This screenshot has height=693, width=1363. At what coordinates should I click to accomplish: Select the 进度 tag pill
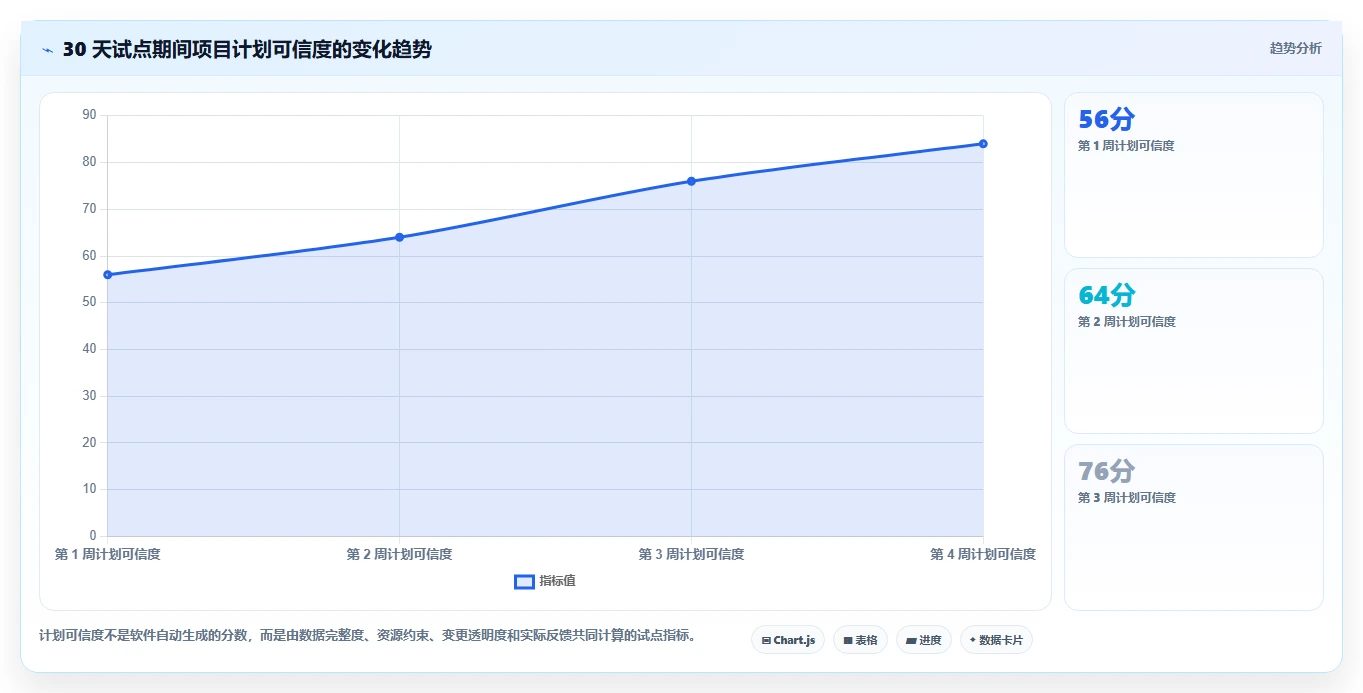[x=924, y=640]
